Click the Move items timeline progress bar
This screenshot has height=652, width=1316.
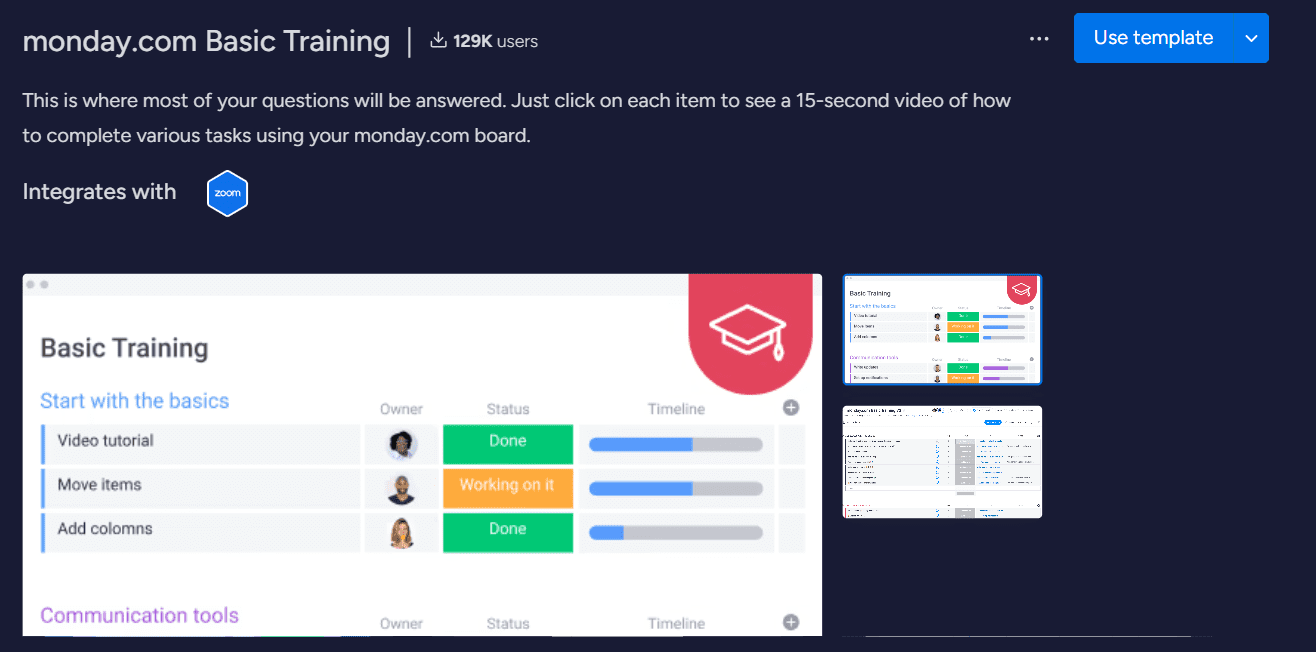676,488
